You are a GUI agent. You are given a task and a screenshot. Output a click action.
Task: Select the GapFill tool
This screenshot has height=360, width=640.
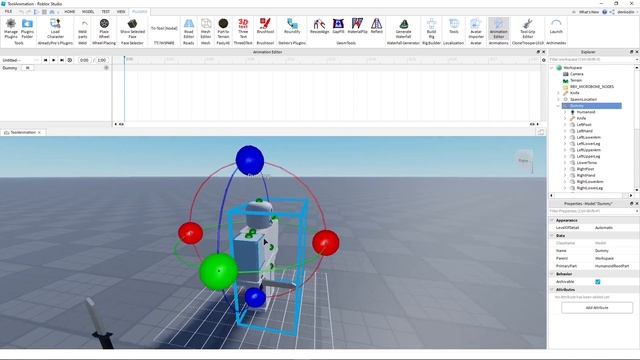[x=338, y=26]
